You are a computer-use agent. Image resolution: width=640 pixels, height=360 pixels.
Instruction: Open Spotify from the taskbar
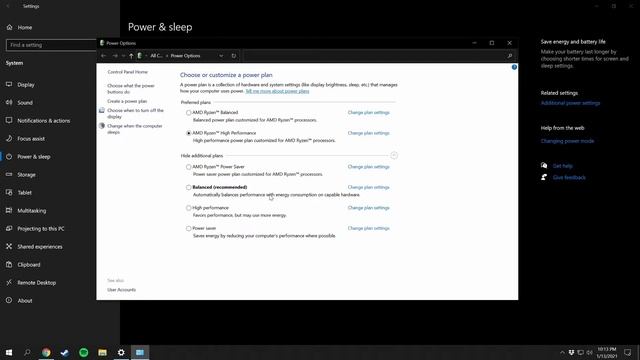coord(84,352)
